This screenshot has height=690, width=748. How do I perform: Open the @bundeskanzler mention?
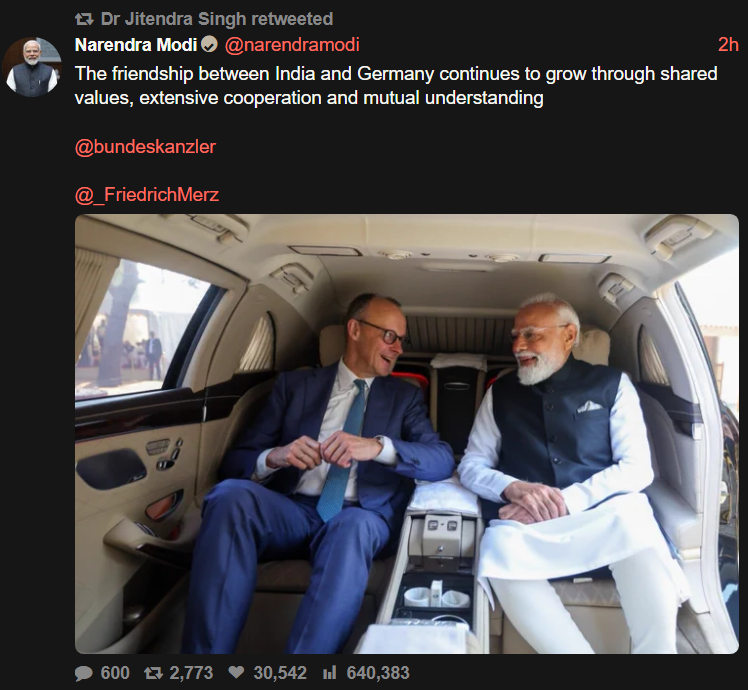[x=145, y=147]
